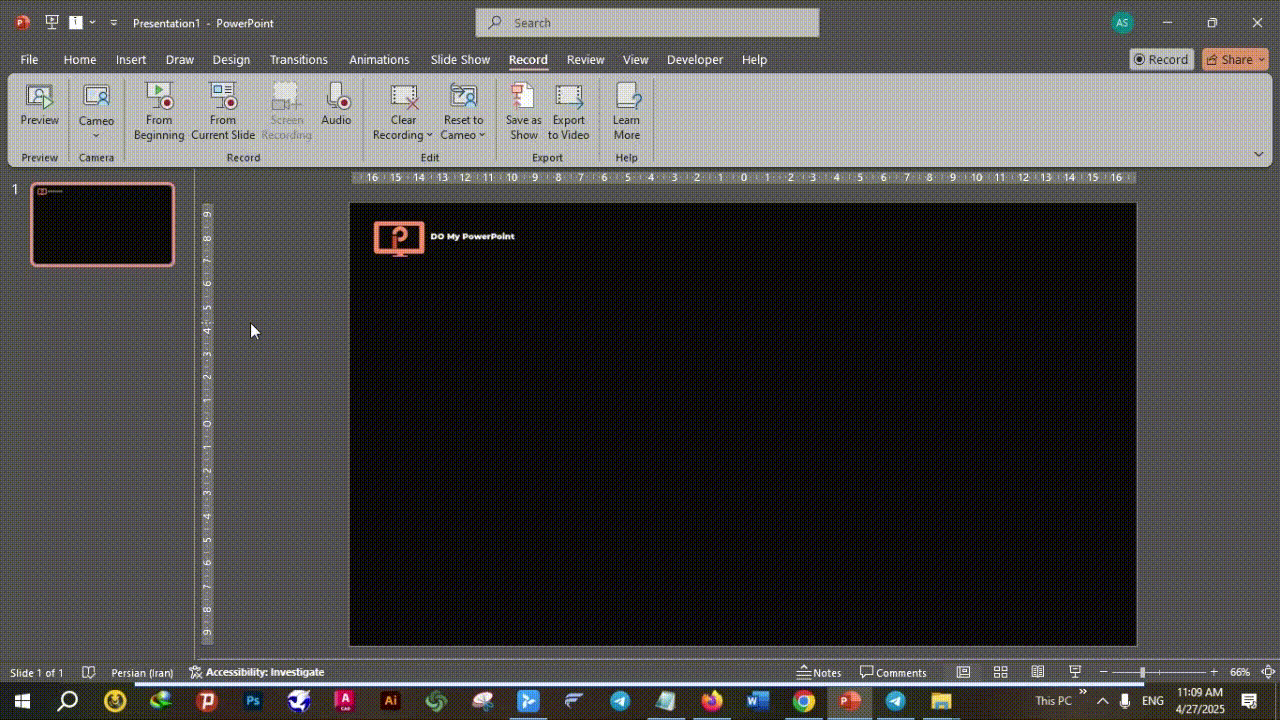Record From Current Slide
The height and width of the screenshot is (720, 1280).
[222, 110]
